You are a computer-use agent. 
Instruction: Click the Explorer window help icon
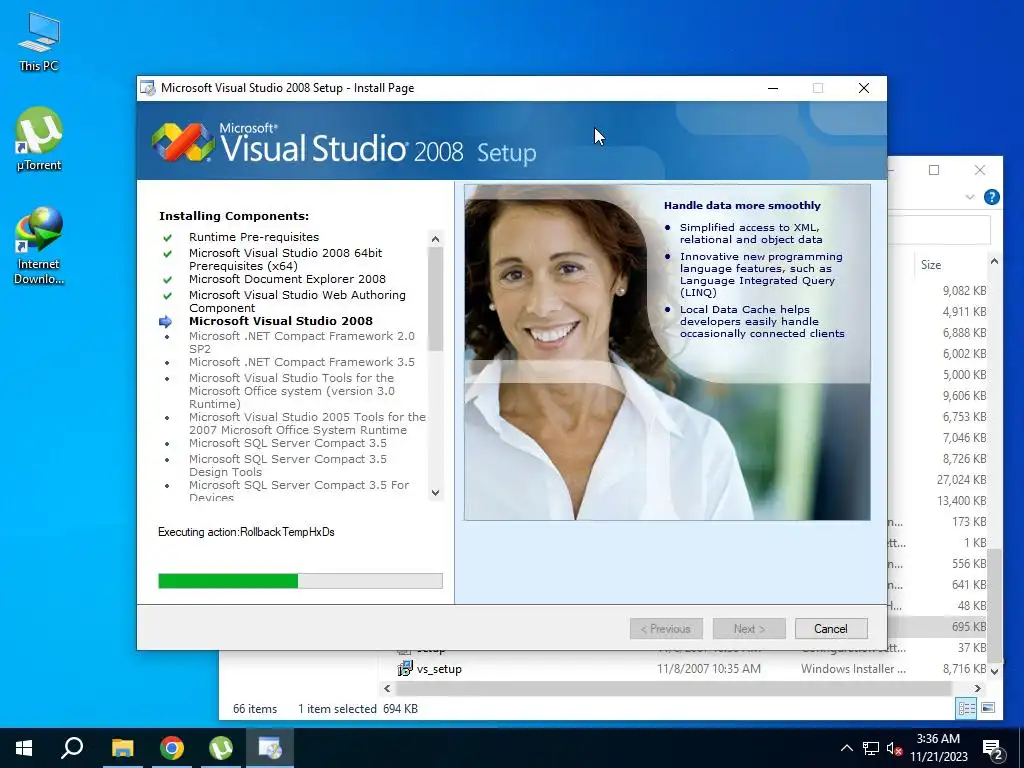(991, 197)
